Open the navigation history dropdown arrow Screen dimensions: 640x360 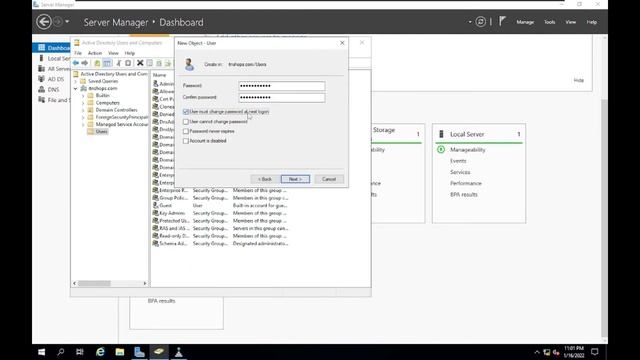[x=67, y=22]
